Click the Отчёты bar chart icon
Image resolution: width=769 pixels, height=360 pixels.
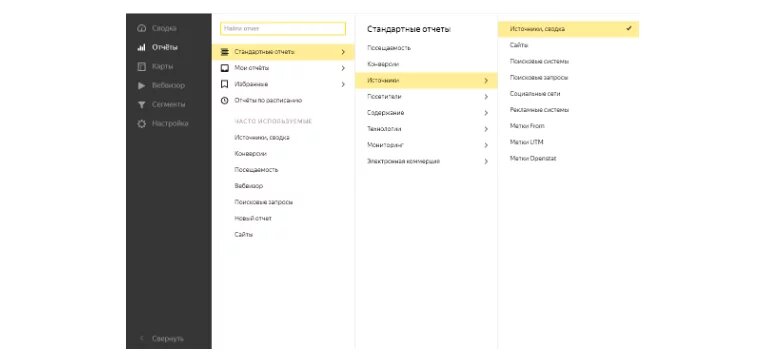click(142, 48)
